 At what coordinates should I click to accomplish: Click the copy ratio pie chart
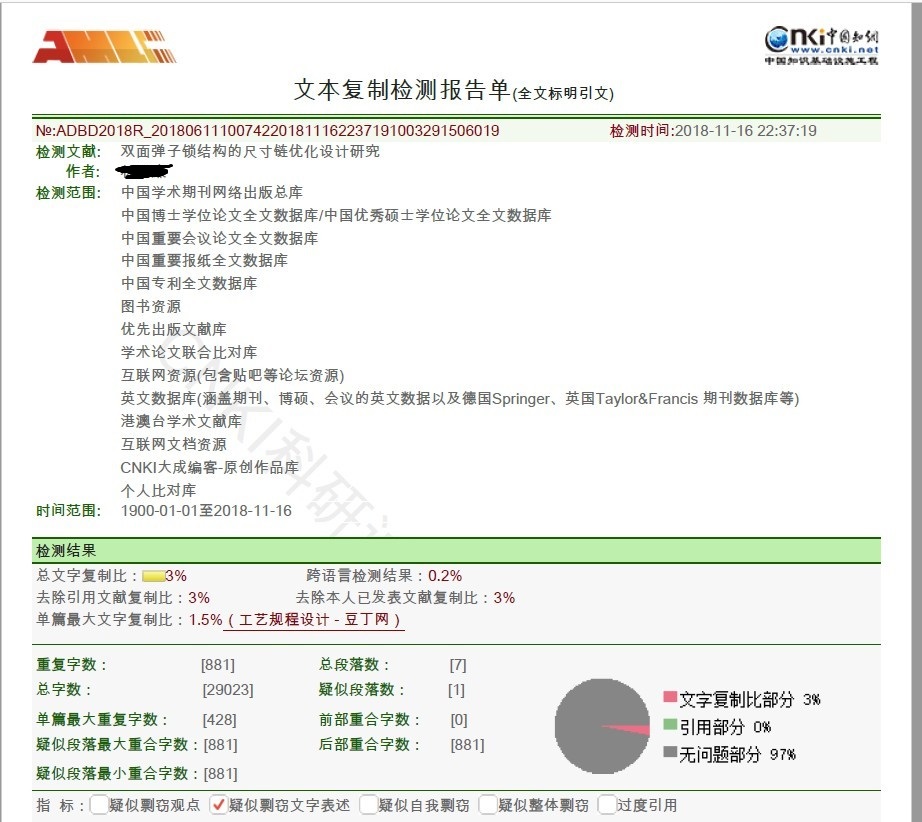click(602, 726)
